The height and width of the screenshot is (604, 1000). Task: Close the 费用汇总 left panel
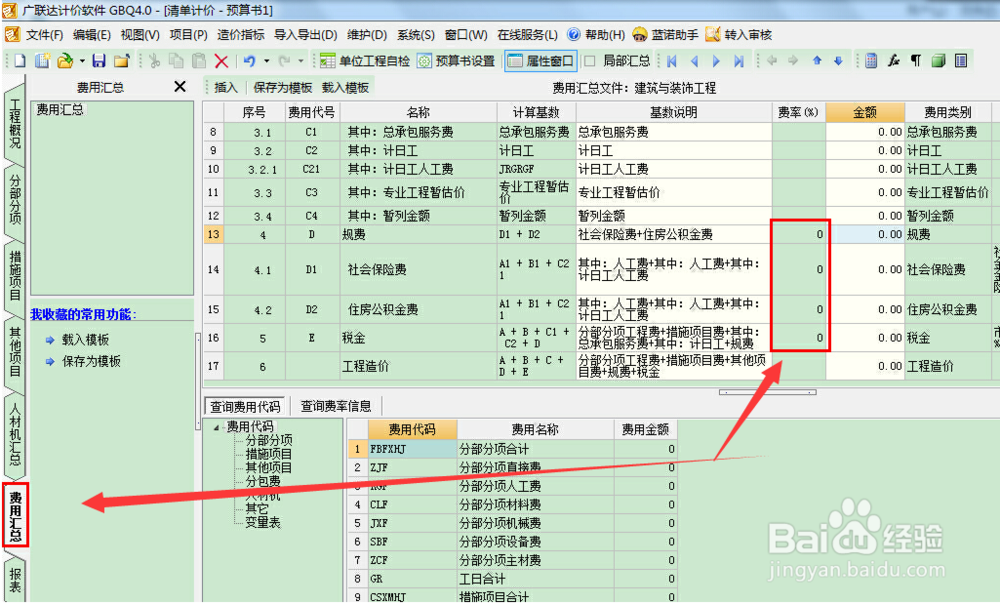[x=180, y=86]
